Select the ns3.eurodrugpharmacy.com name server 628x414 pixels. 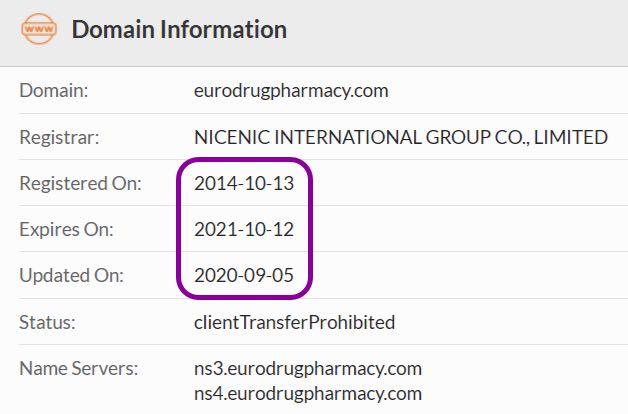(x=308, y=368)
